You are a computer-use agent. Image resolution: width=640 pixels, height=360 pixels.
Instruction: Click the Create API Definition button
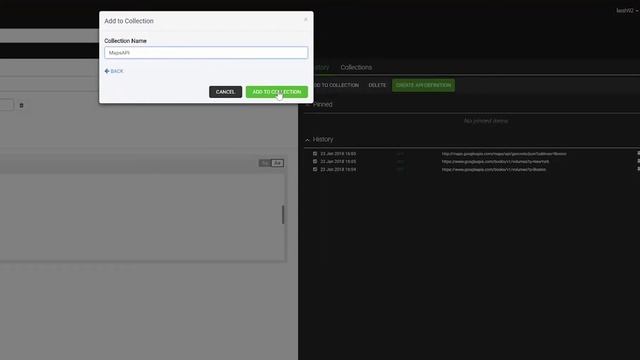click(423, 85)
